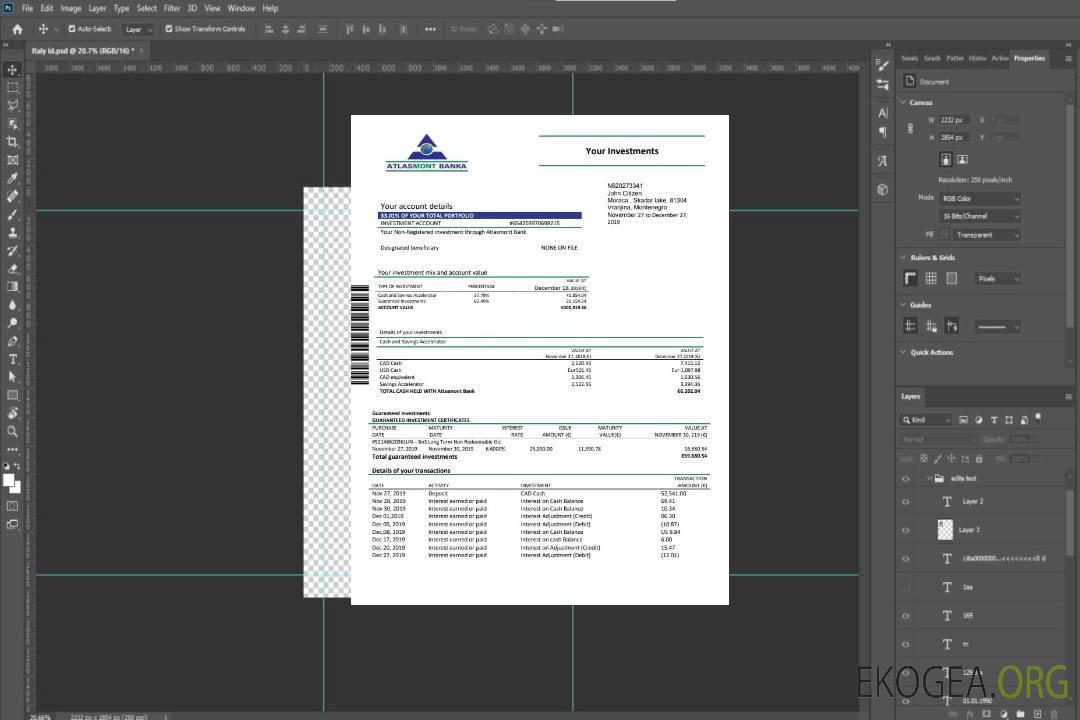Hide Layer 2 using its eye icon
This screenshot has height=720, width=1080.
[x=906, y=502]
